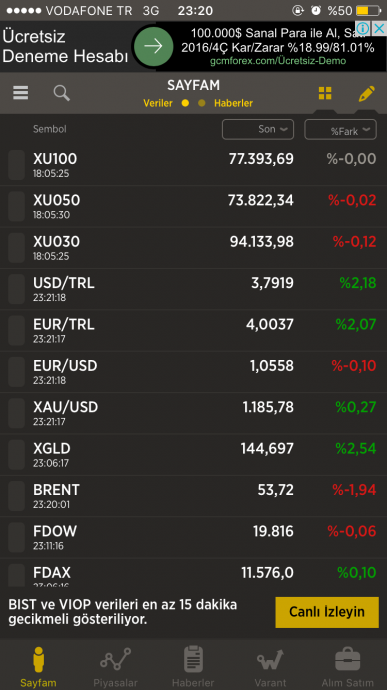The height and width of the screenshot is (690, 387).
Task: Tap the search magnifier icon
Action: pyautogui.click(x=62, y=93)
